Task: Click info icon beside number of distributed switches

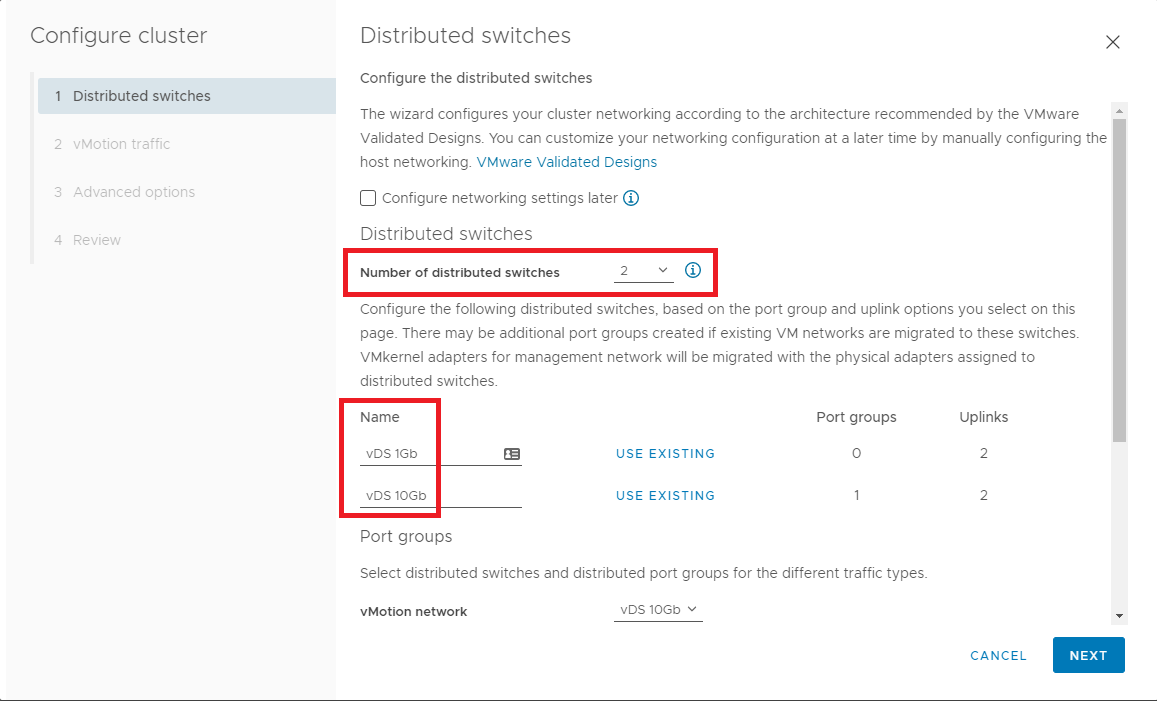Action: click(x=693, y=271)
